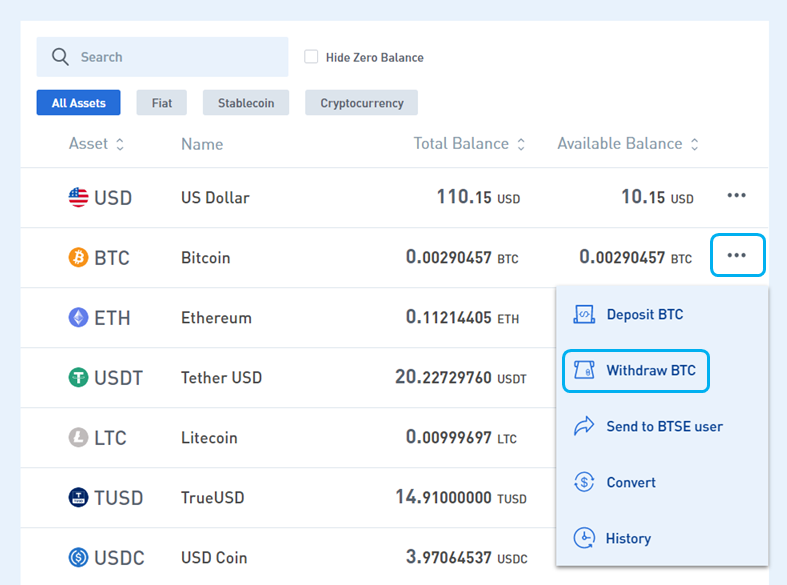Viewport: 787px width, 585px height.
Task: Click the Tether USD name cell
Action: click(x=221, y=377)
